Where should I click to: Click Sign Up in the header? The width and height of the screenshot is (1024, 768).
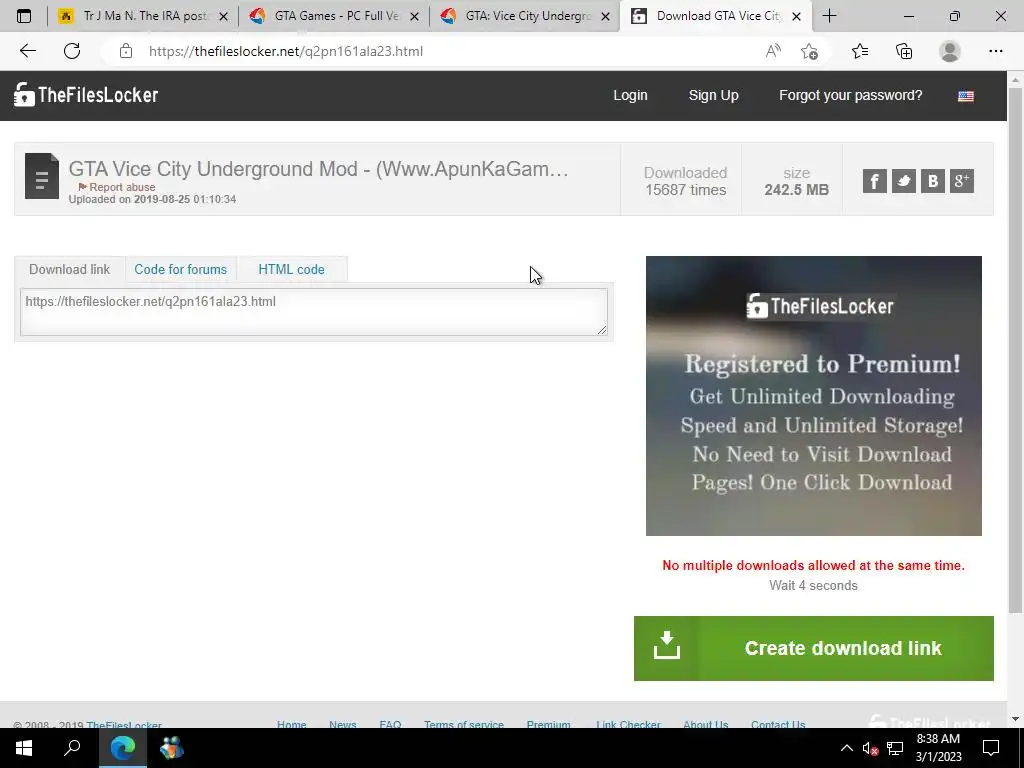(x=713, y=95)
